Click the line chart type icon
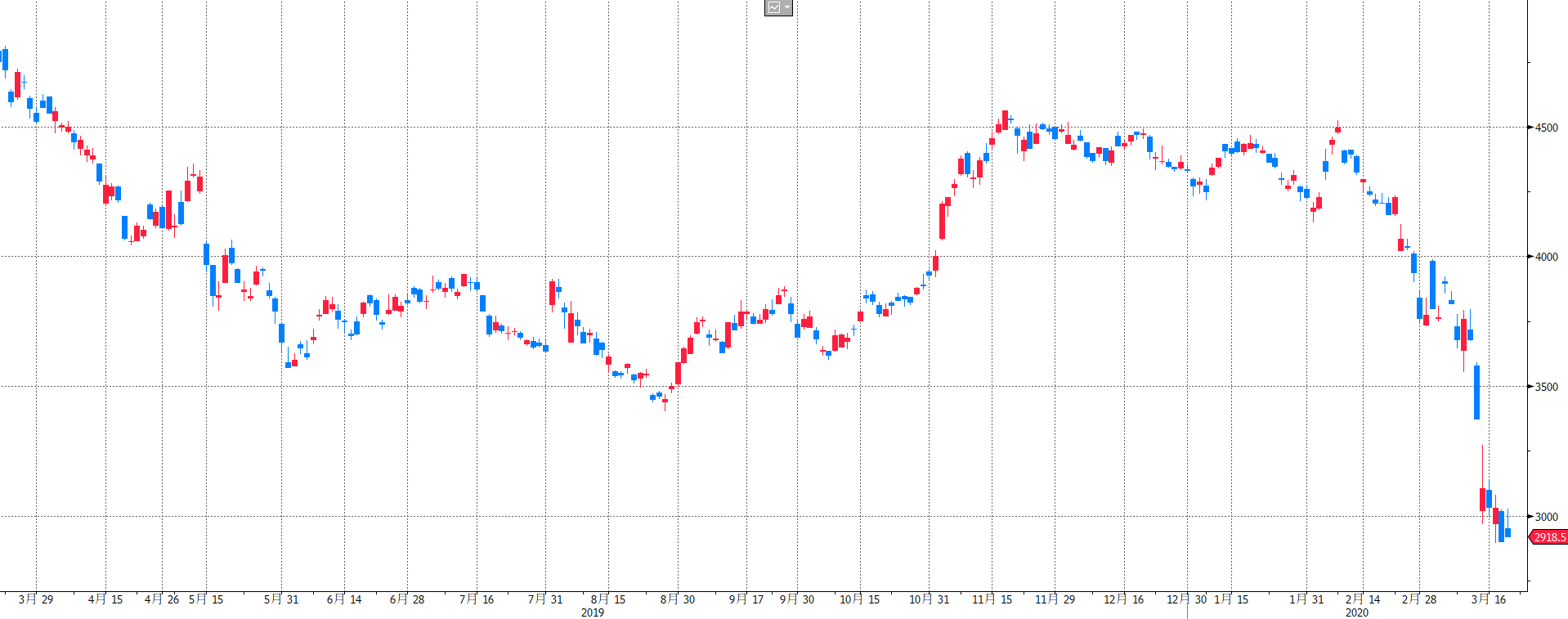Viewport: 1568px width, 619px height. coord(773,8)
